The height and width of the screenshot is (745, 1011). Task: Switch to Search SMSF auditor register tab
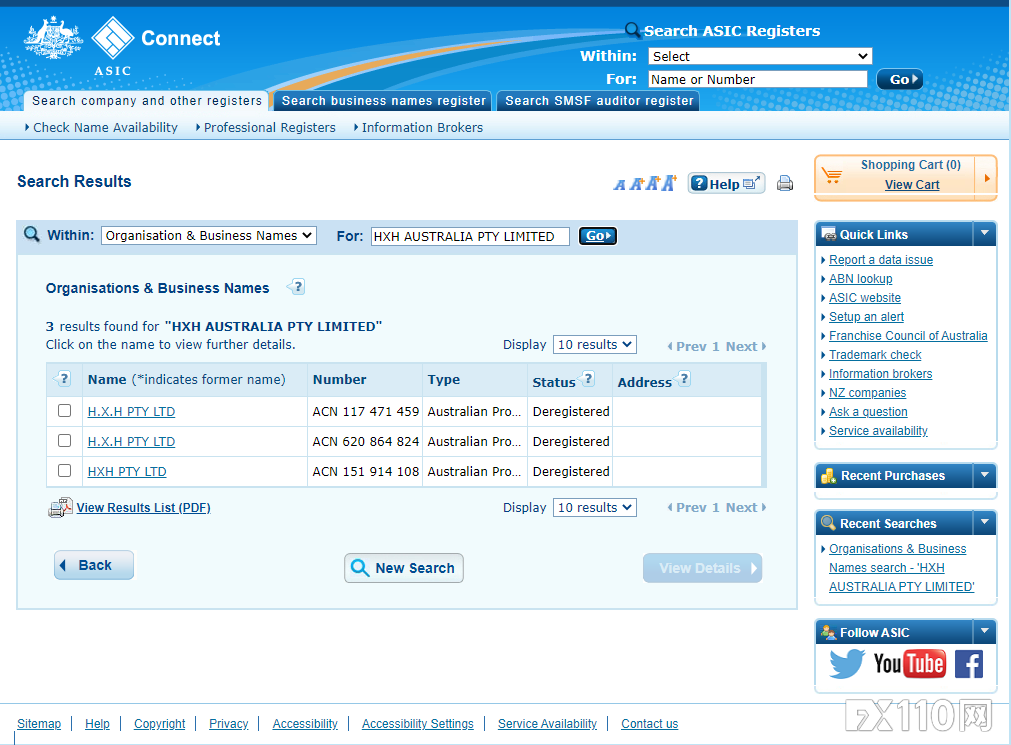(598, 101)
